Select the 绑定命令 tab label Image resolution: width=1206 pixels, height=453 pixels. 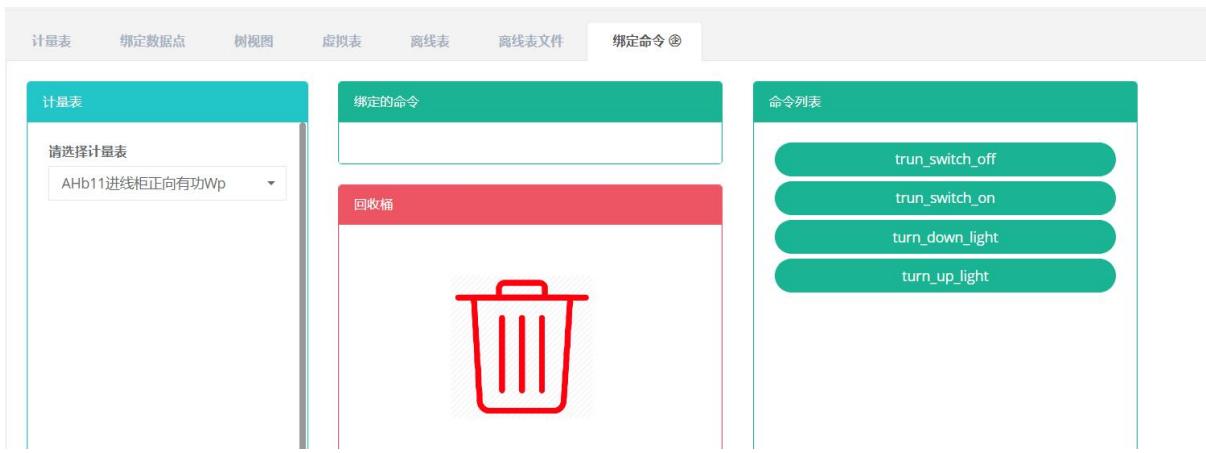[x=638, y=42]
